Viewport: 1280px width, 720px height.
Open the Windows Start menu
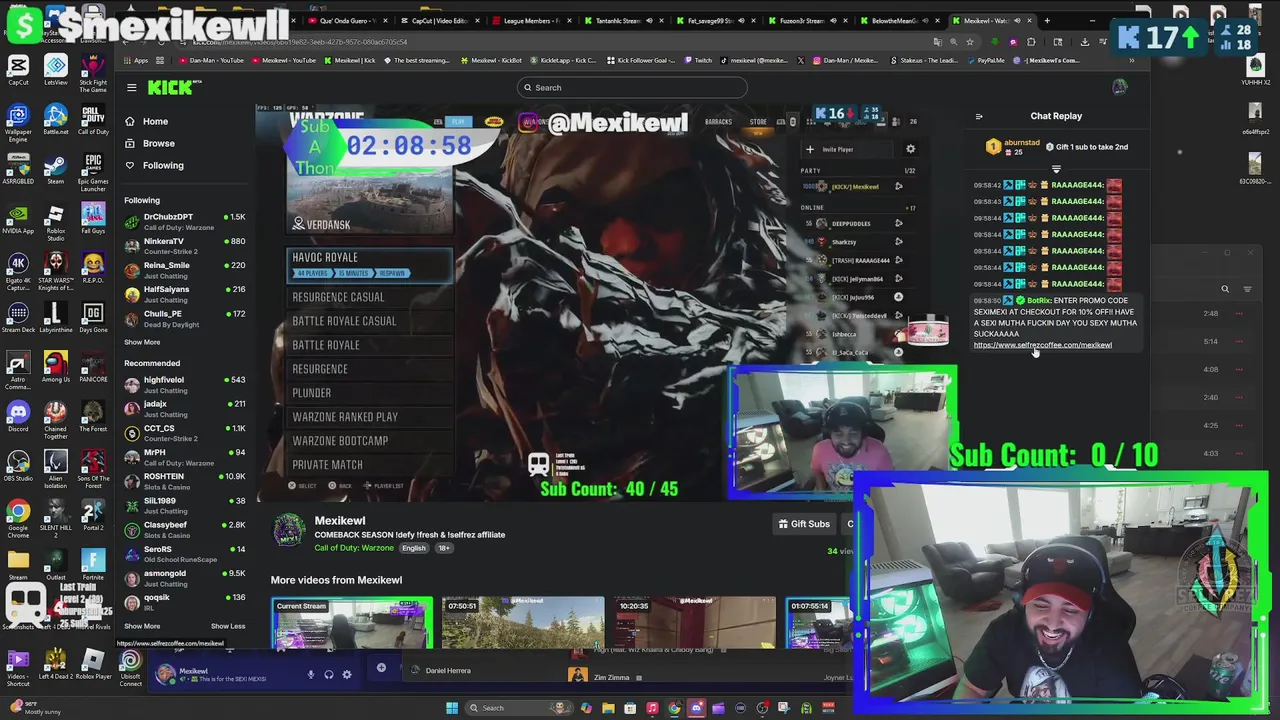[452, 708]
